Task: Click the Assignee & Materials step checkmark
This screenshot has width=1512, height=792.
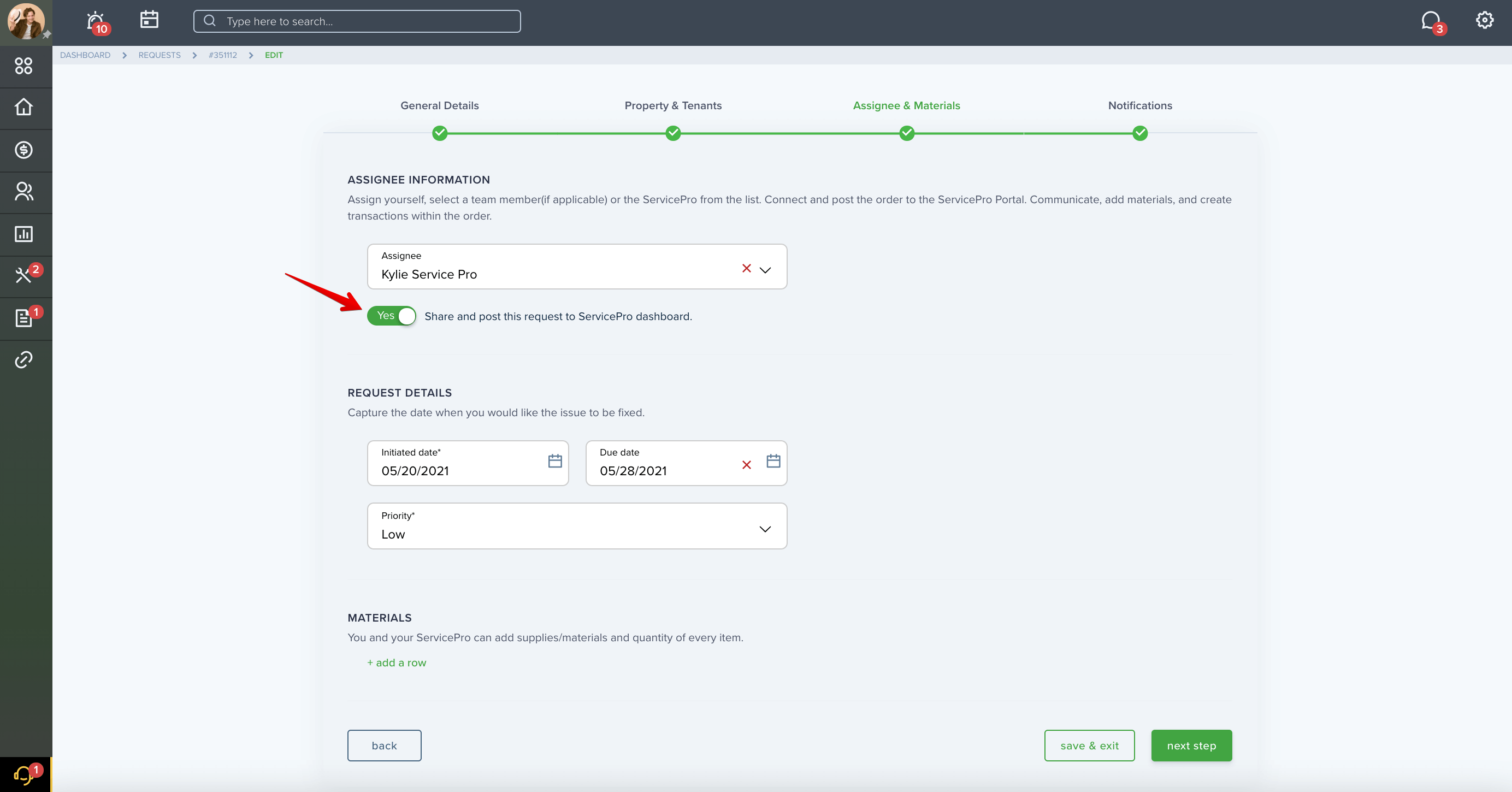Action: tap(906, 133)
